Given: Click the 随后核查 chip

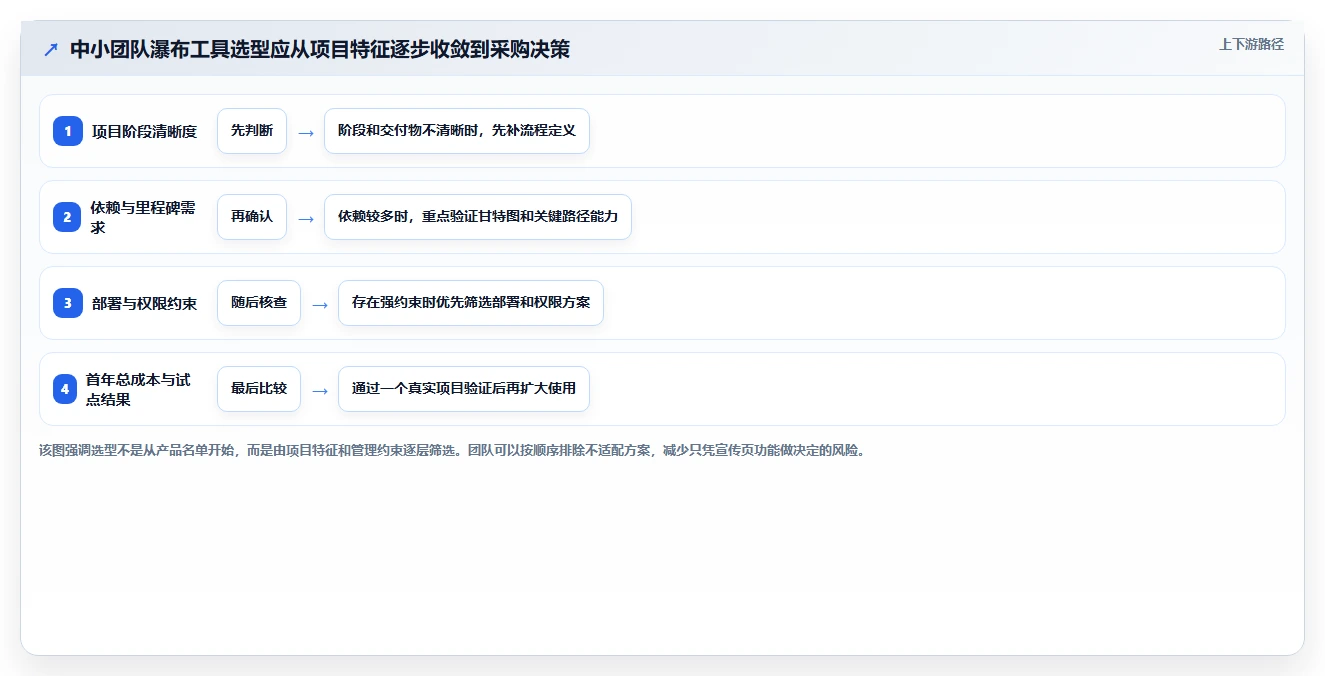Looking at the screenshot, I should point(259,303).
